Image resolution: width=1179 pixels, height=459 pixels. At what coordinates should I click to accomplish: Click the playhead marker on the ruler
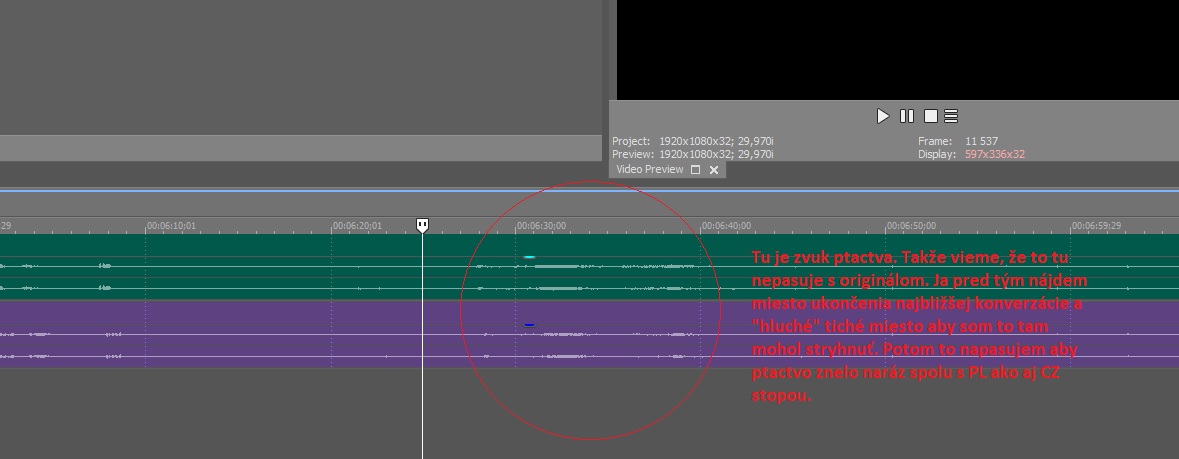[423, 225]
